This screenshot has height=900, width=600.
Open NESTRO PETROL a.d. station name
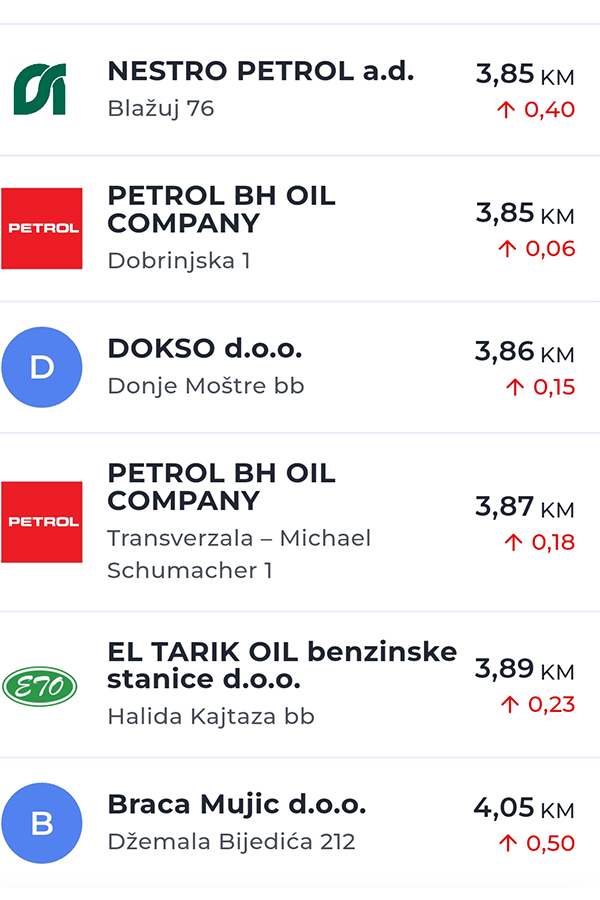tap(260, 72)
